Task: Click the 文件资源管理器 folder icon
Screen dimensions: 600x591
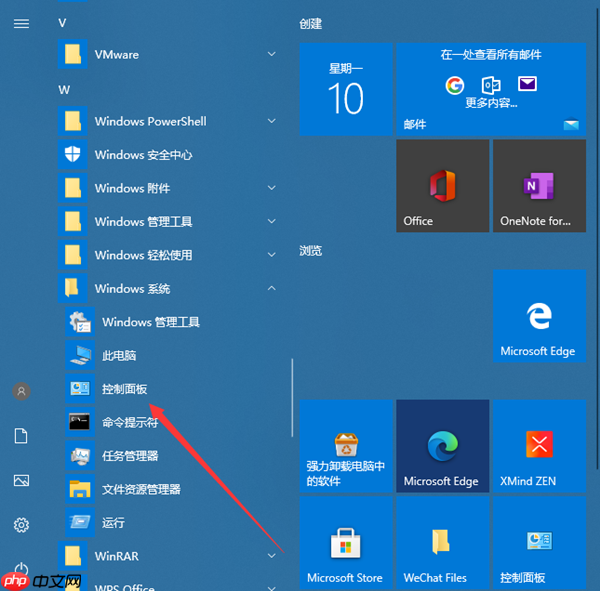Action: point(80,489)
